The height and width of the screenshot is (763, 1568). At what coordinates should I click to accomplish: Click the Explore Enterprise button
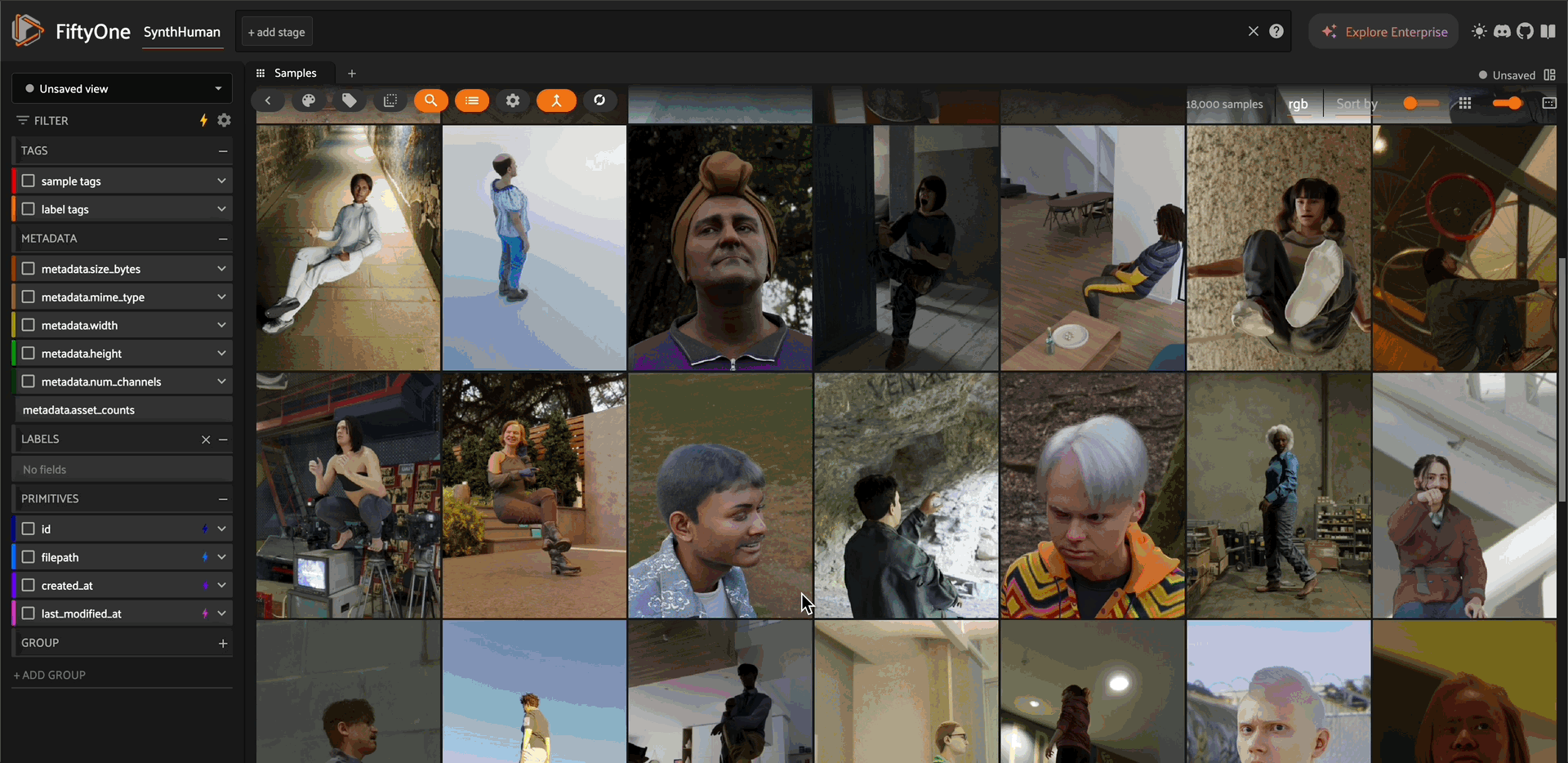pos(1383,32)
